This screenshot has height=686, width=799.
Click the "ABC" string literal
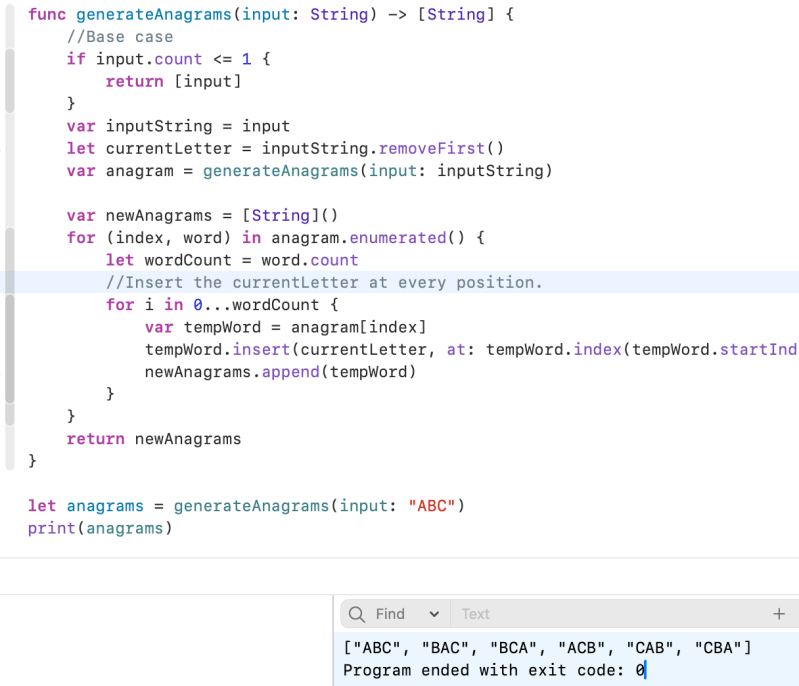click(x=432, y=506)
